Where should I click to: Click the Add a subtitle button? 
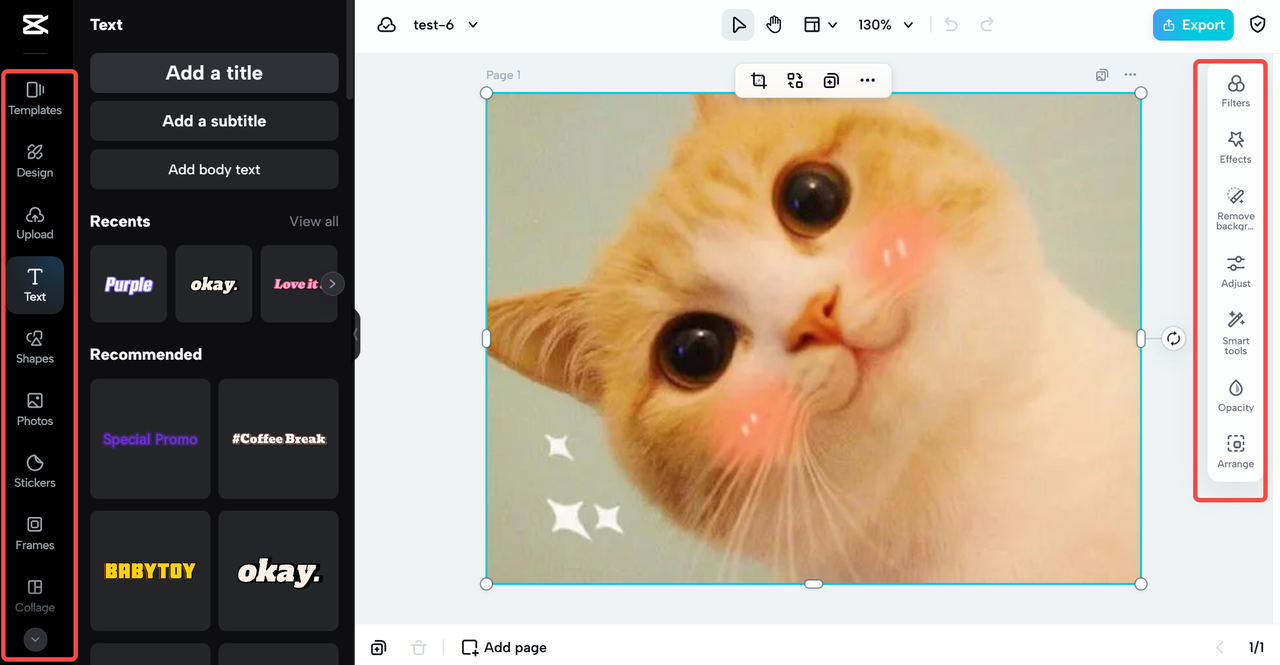[214, 121]
